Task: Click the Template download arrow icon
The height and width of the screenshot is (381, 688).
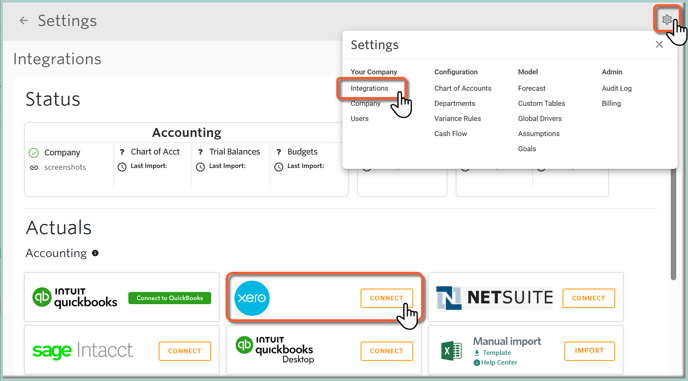Action: click(x=477, y=353)
